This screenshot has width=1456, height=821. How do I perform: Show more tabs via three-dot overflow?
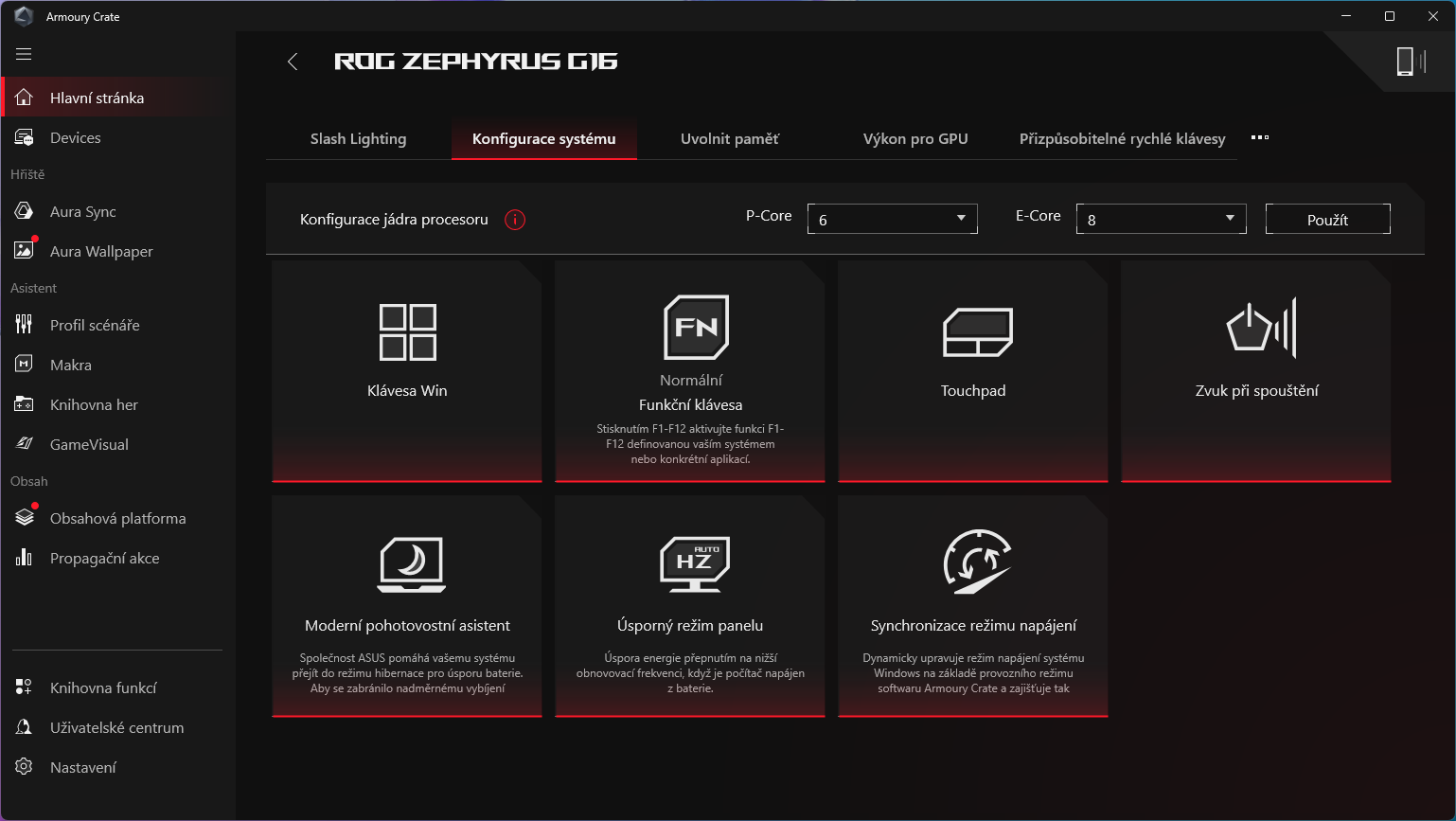point(1259,137)
